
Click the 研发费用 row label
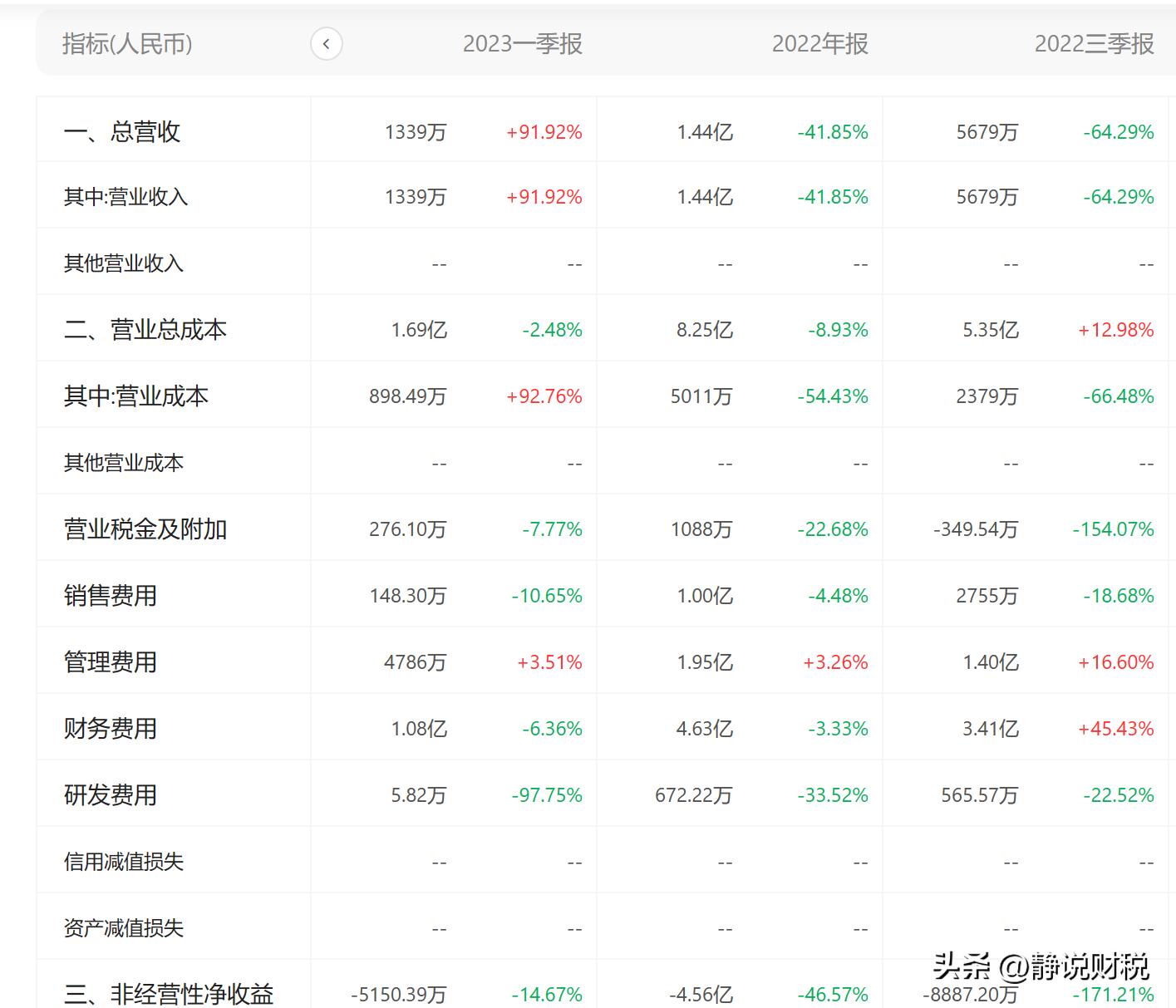[x=108, y=794]
